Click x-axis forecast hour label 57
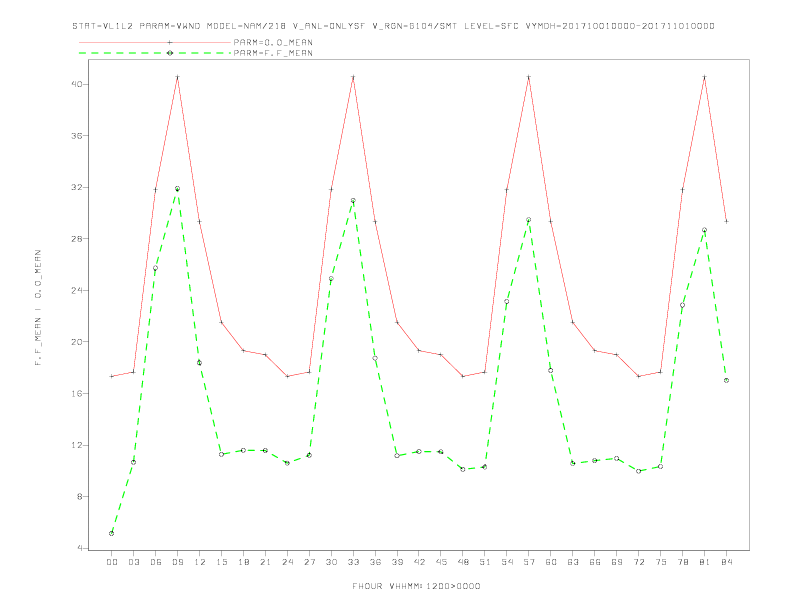792x612 pixels. point(529,562)
